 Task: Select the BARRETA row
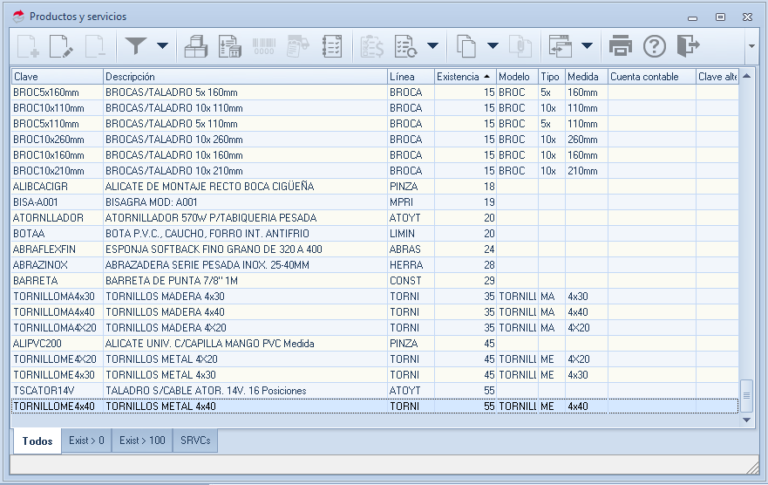click(x=375, y=281)
